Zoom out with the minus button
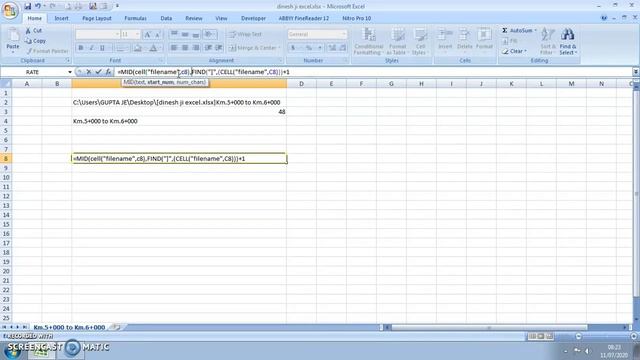Screen dimensions: 640x360 click(578, 336)
